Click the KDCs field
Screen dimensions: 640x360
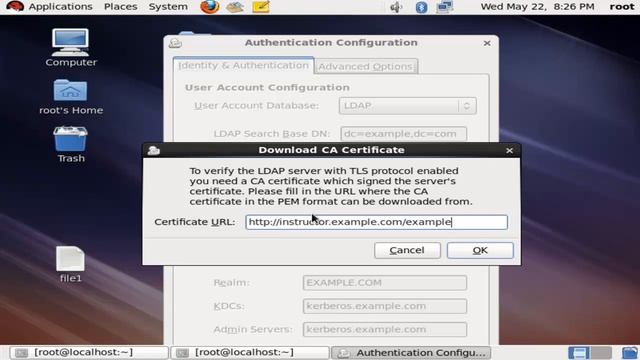tap(384, 306)
